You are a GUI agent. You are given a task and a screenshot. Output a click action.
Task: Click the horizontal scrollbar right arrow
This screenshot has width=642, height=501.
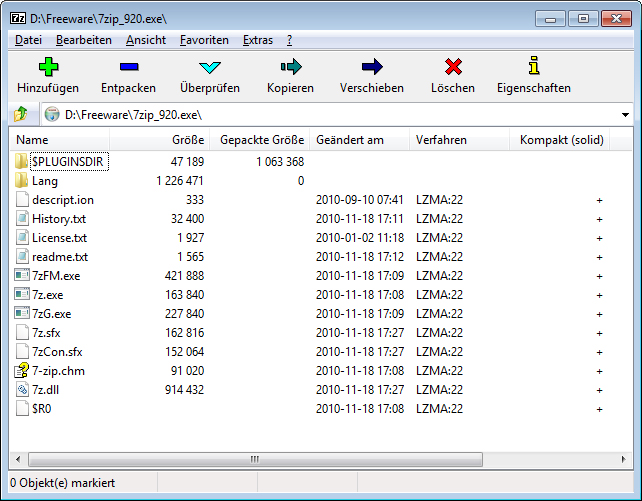(619, 460)
